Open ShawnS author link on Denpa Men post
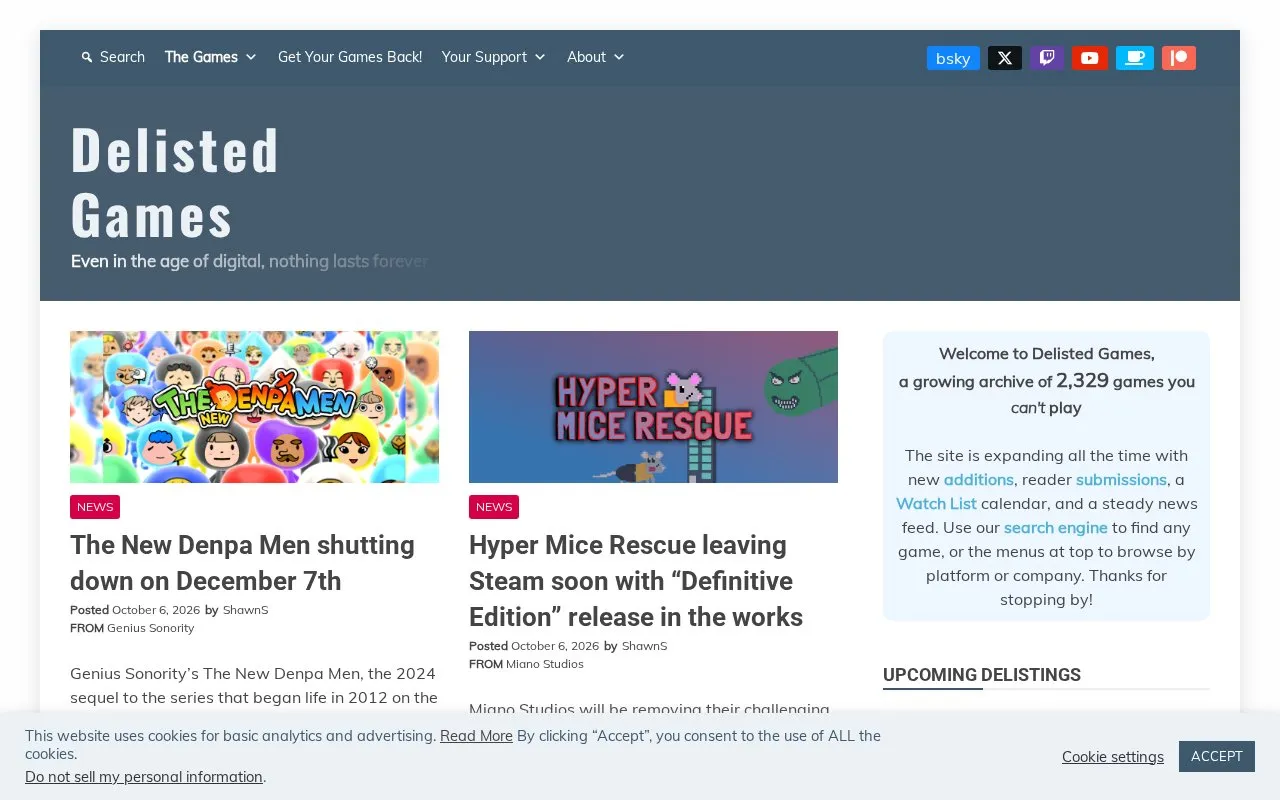 245,610
